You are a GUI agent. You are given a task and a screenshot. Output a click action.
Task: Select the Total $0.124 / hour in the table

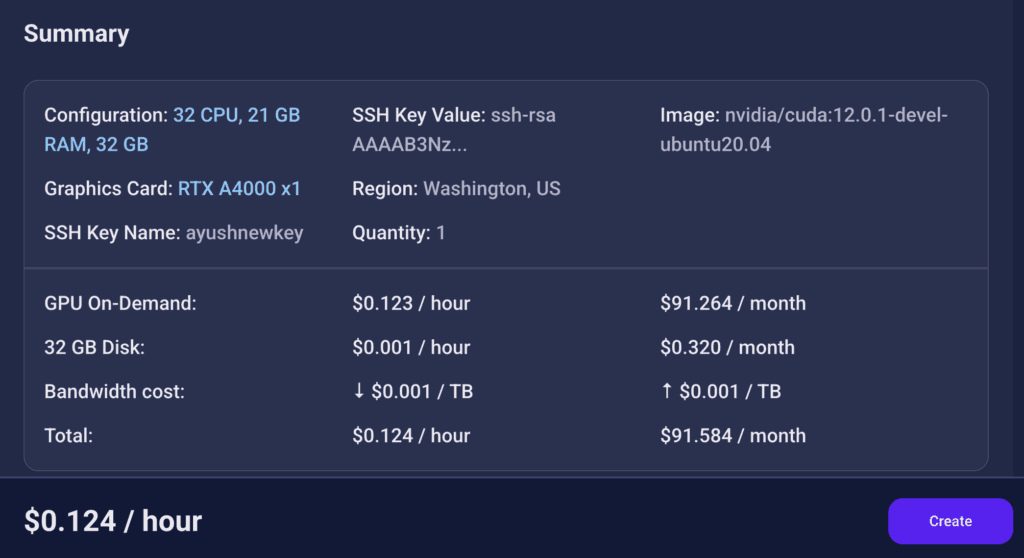point(411,436)
